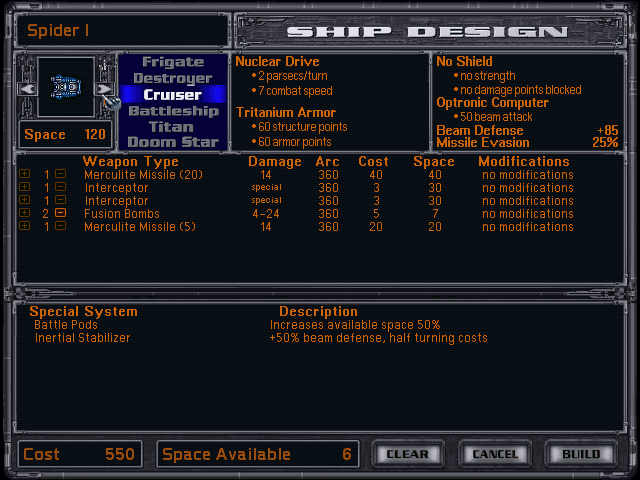Reduce Merculite Missile (20) count with minus

(60, 174)
